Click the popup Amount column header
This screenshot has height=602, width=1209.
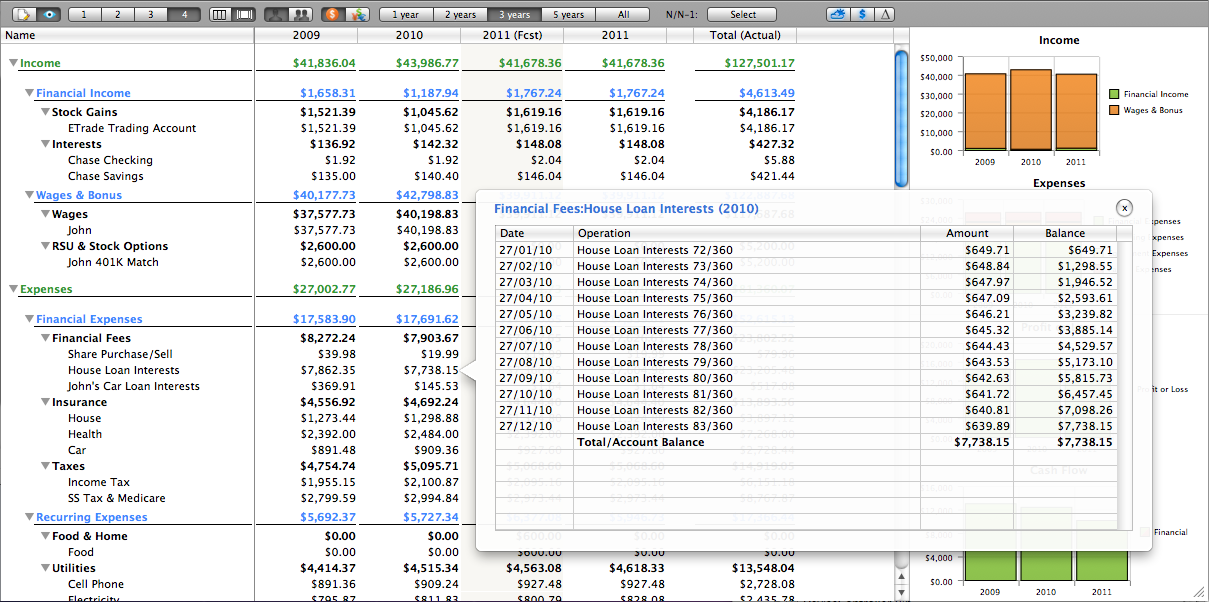pyautogui.click(x=967, y=233)
